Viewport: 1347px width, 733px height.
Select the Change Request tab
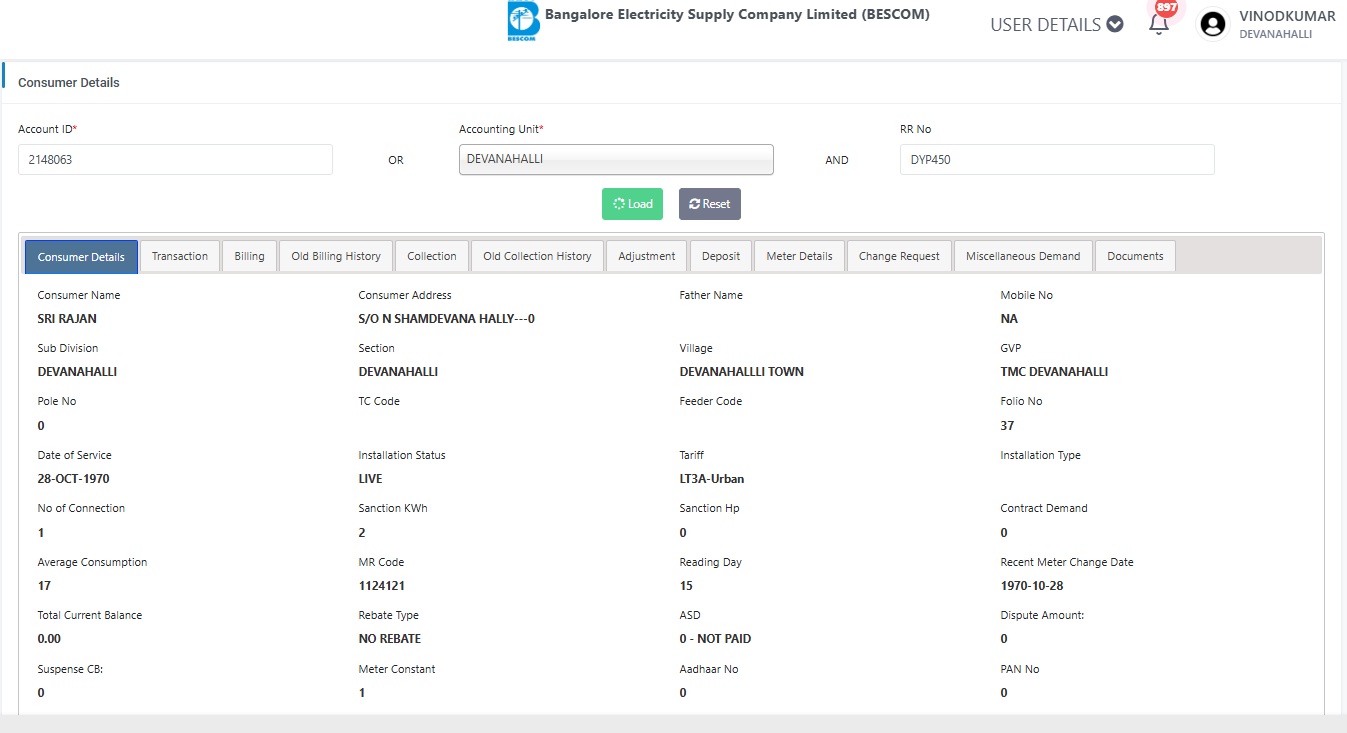click(899, 256)
